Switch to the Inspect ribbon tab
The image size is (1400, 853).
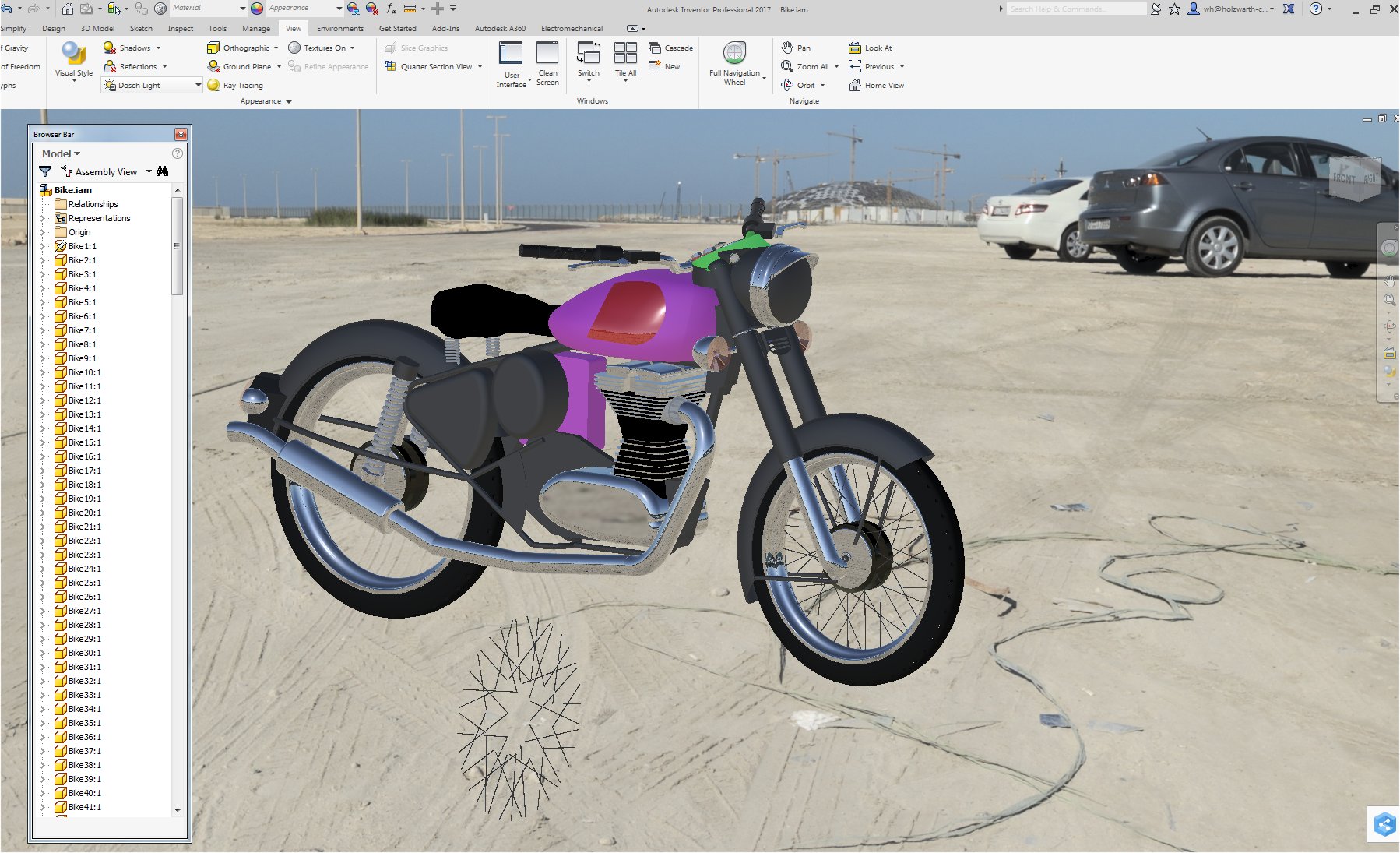coord(181,28)
